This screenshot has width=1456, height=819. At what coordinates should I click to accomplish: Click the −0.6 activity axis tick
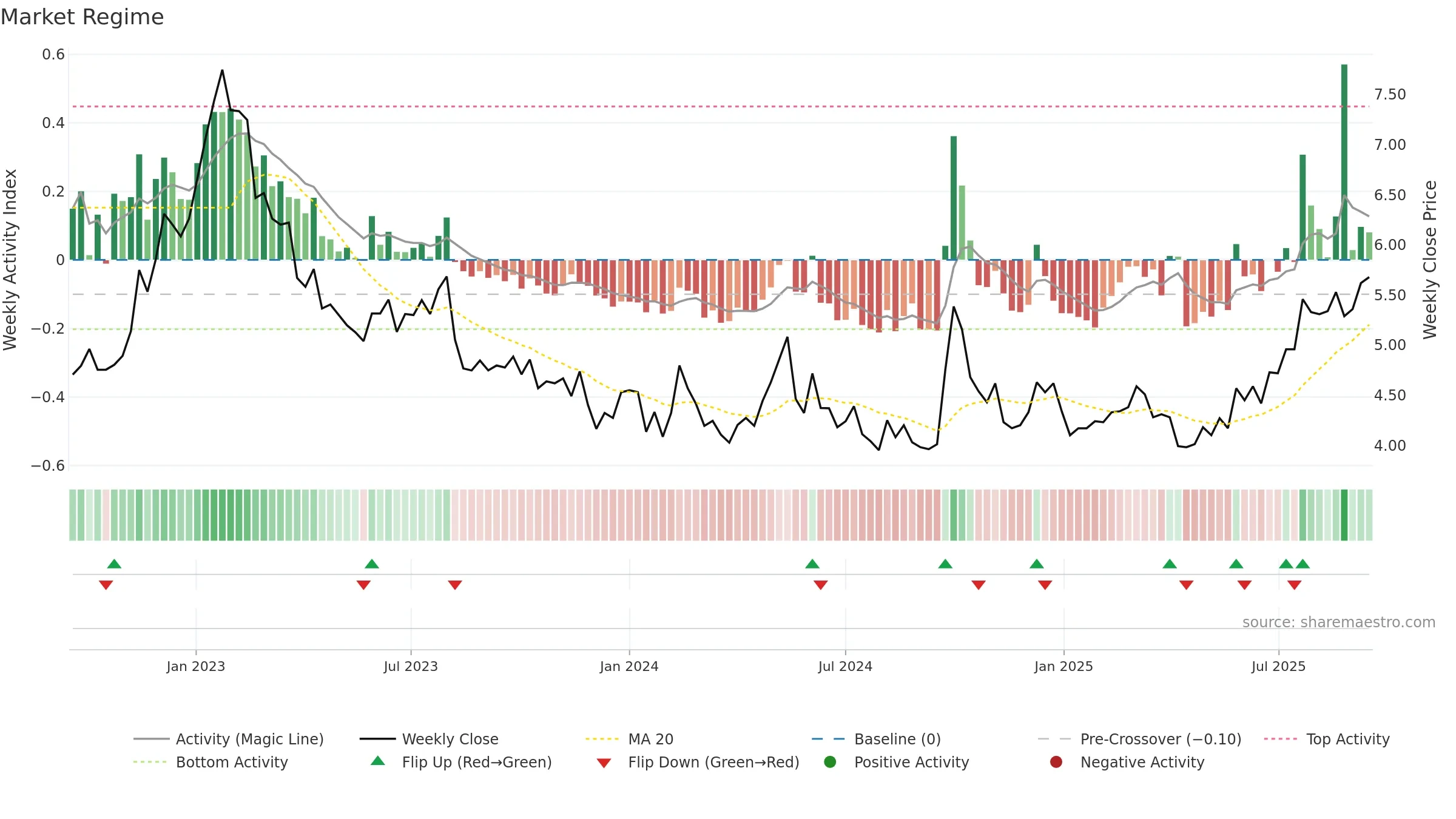(48, 465)
